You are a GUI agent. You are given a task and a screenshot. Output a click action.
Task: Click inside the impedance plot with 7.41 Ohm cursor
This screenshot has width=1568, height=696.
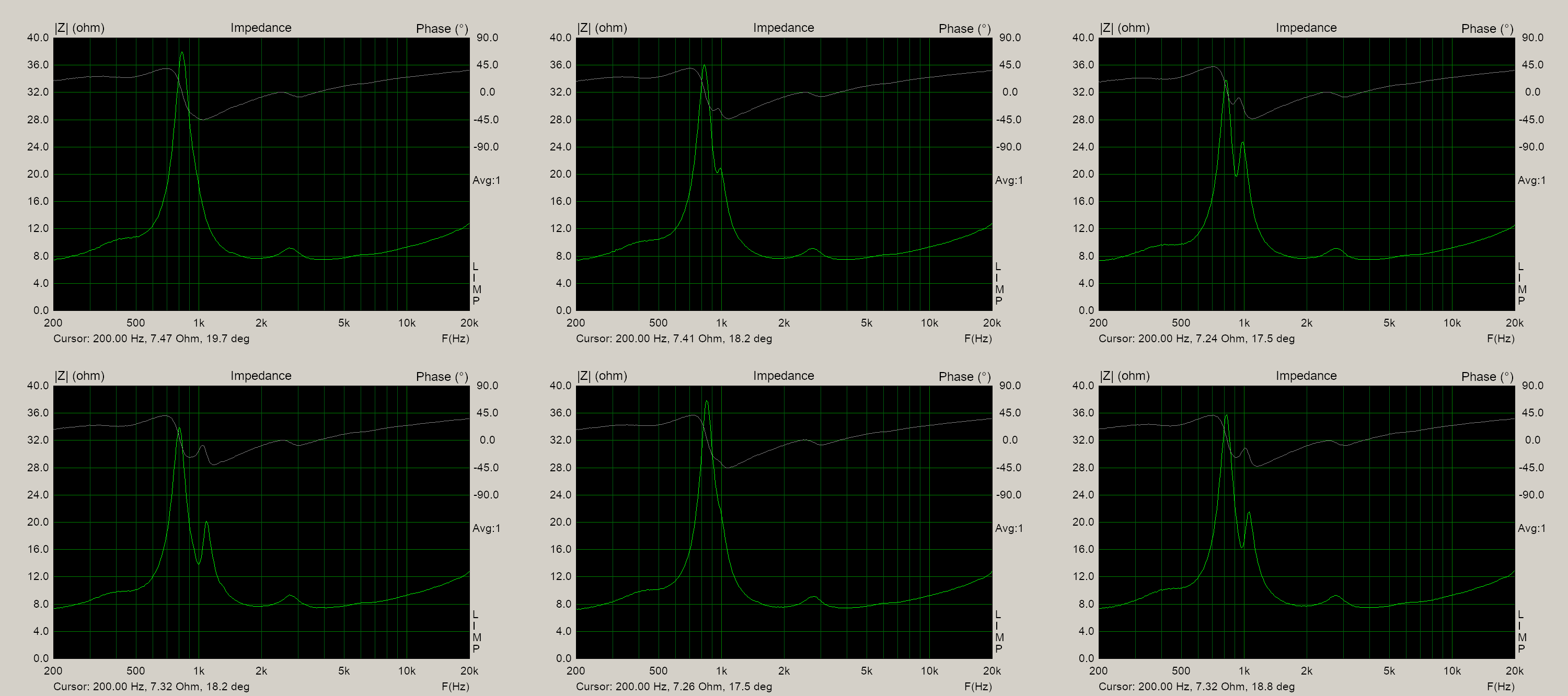pos(784,174)
